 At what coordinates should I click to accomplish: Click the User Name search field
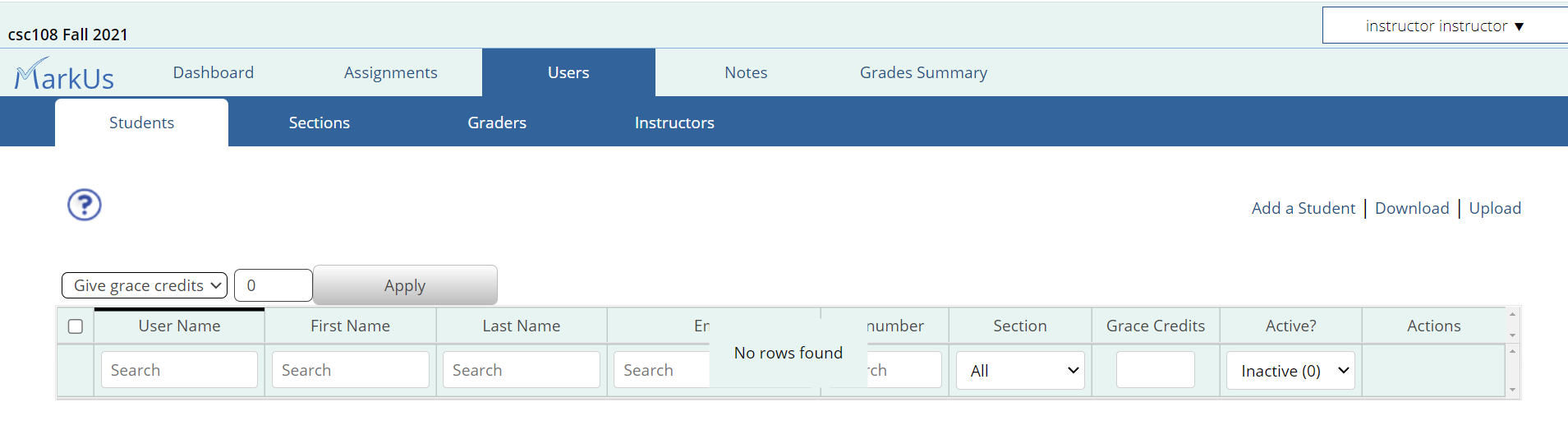[x=179, y=370]
